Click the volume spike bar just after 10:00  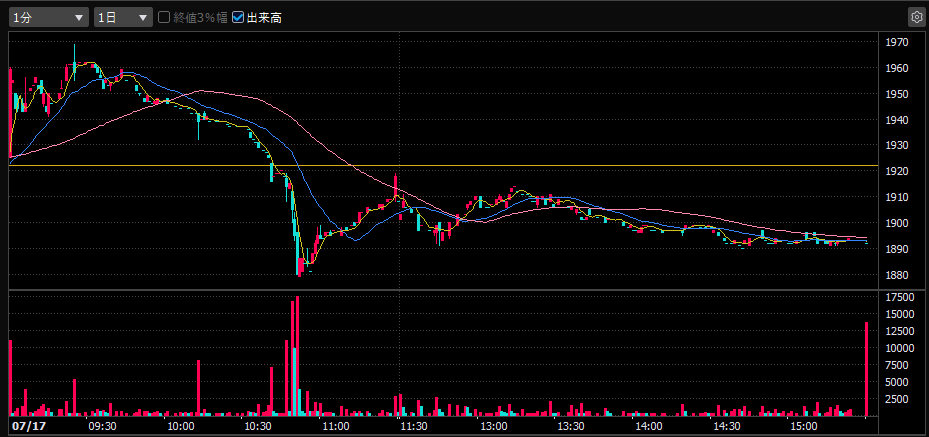tap(198, 388)
